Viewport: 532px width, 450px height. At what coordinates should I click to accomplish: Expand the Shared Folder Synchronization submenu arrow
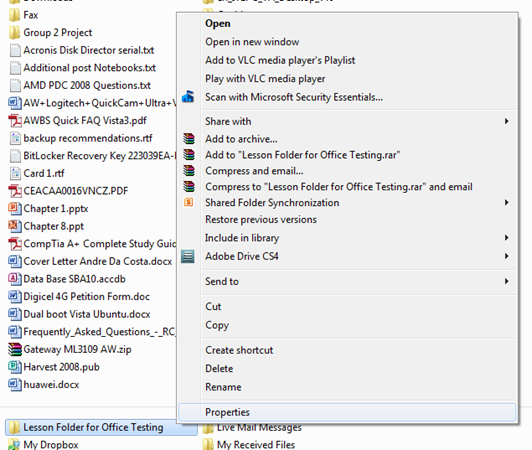tap(507, 203)
